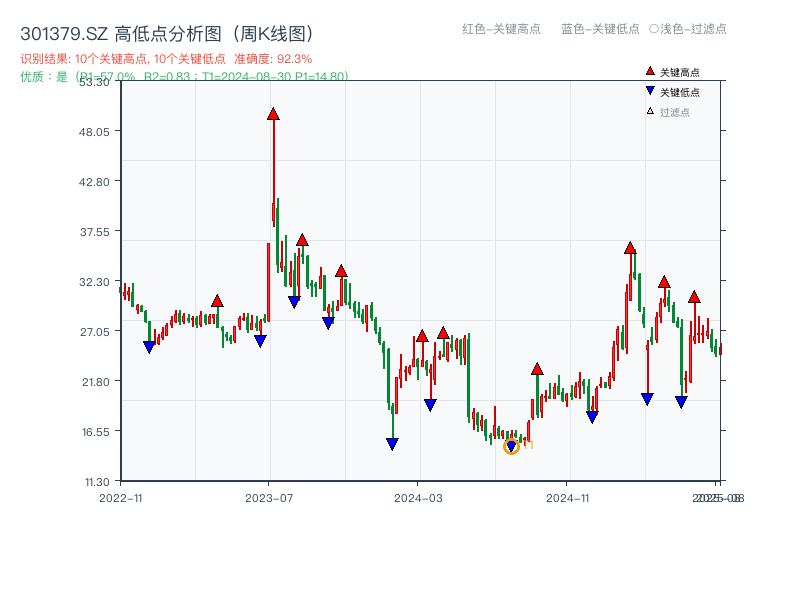Click the tallest red key-high marker after 2024-11
This screenshot has height=600, width=800.
[x=630, y=248]
